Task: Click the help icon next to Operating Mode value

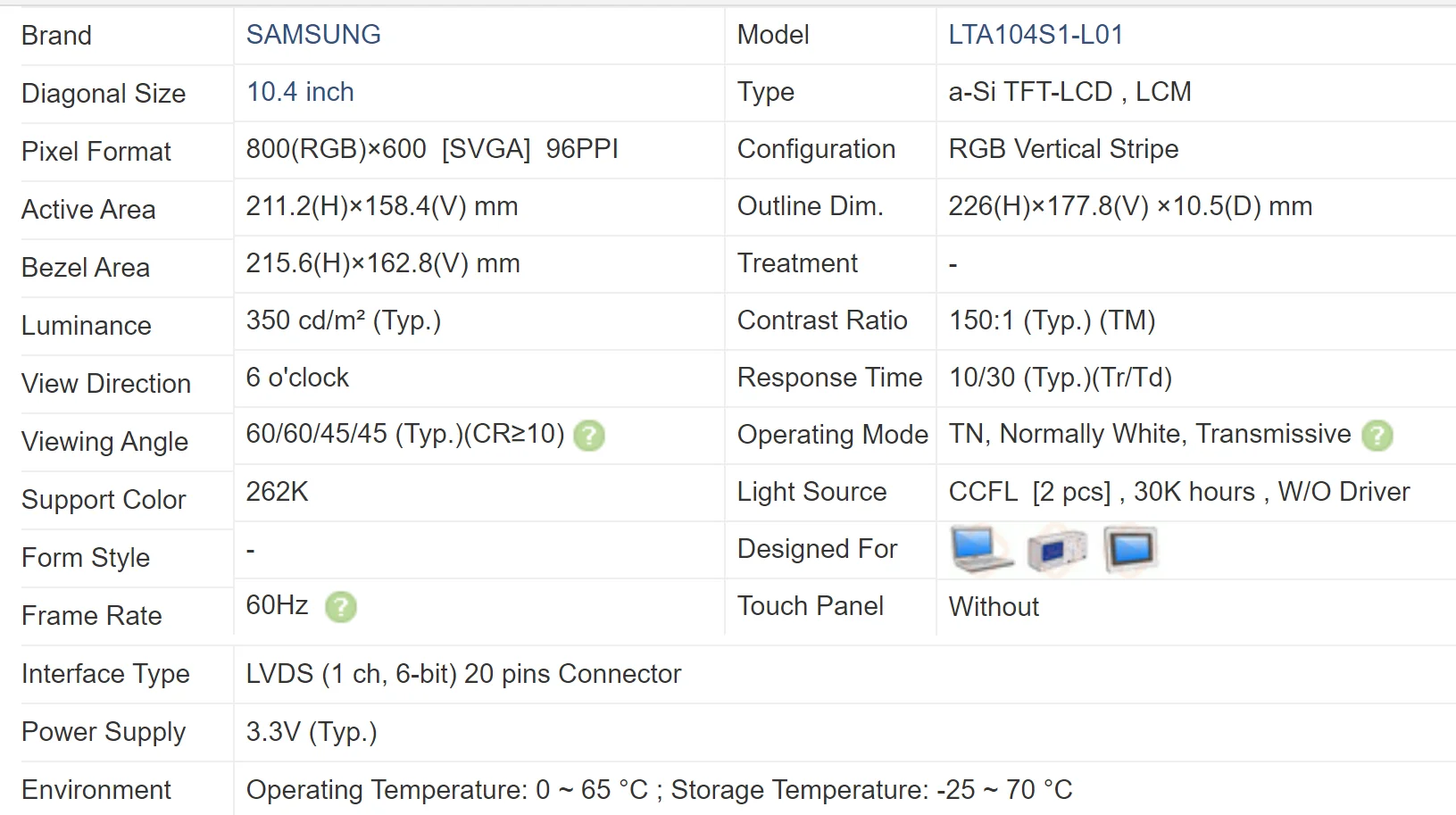Action: pos(1377,436)
